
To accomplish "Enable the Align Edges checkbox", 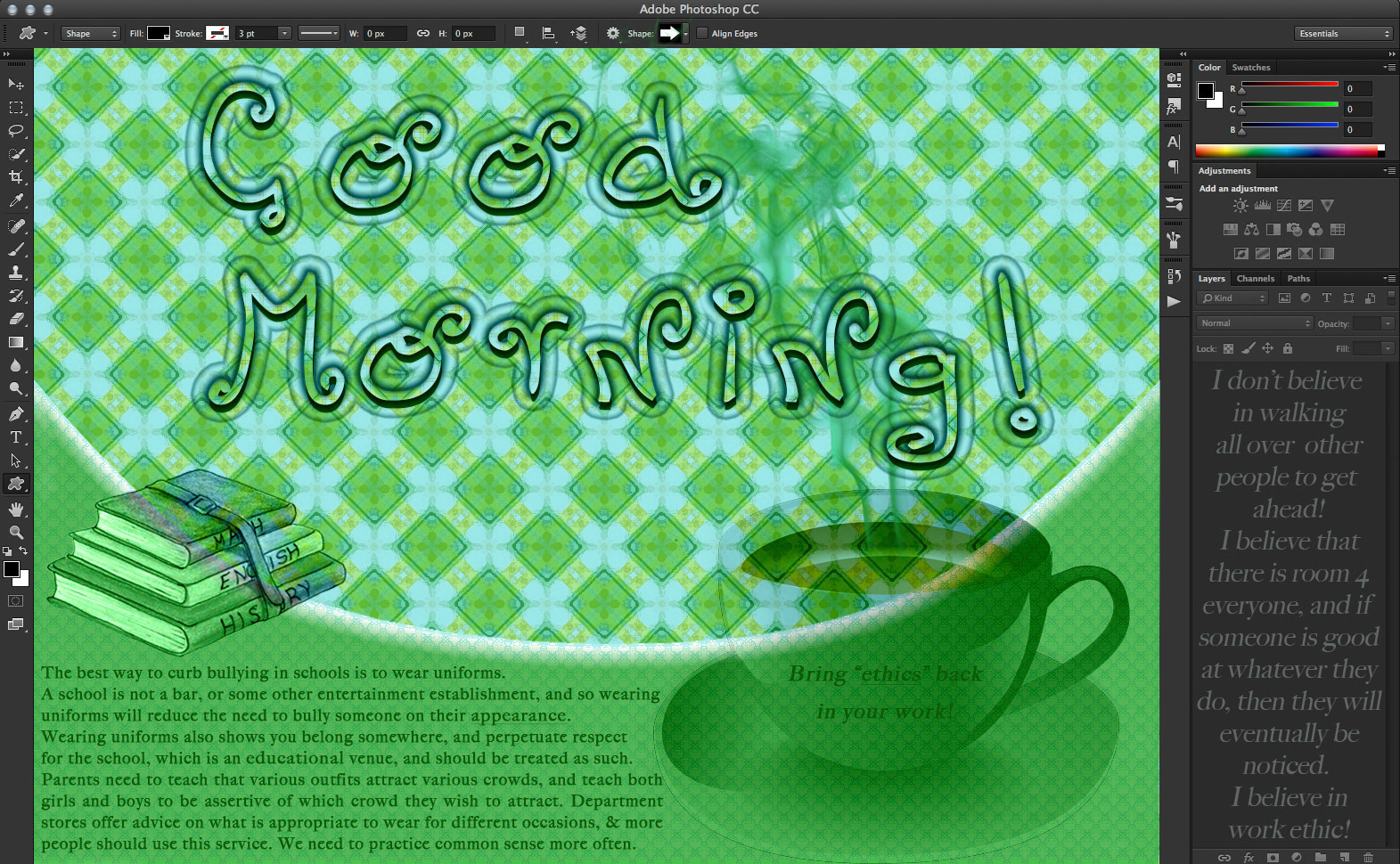I will click(x=702, y=34).
